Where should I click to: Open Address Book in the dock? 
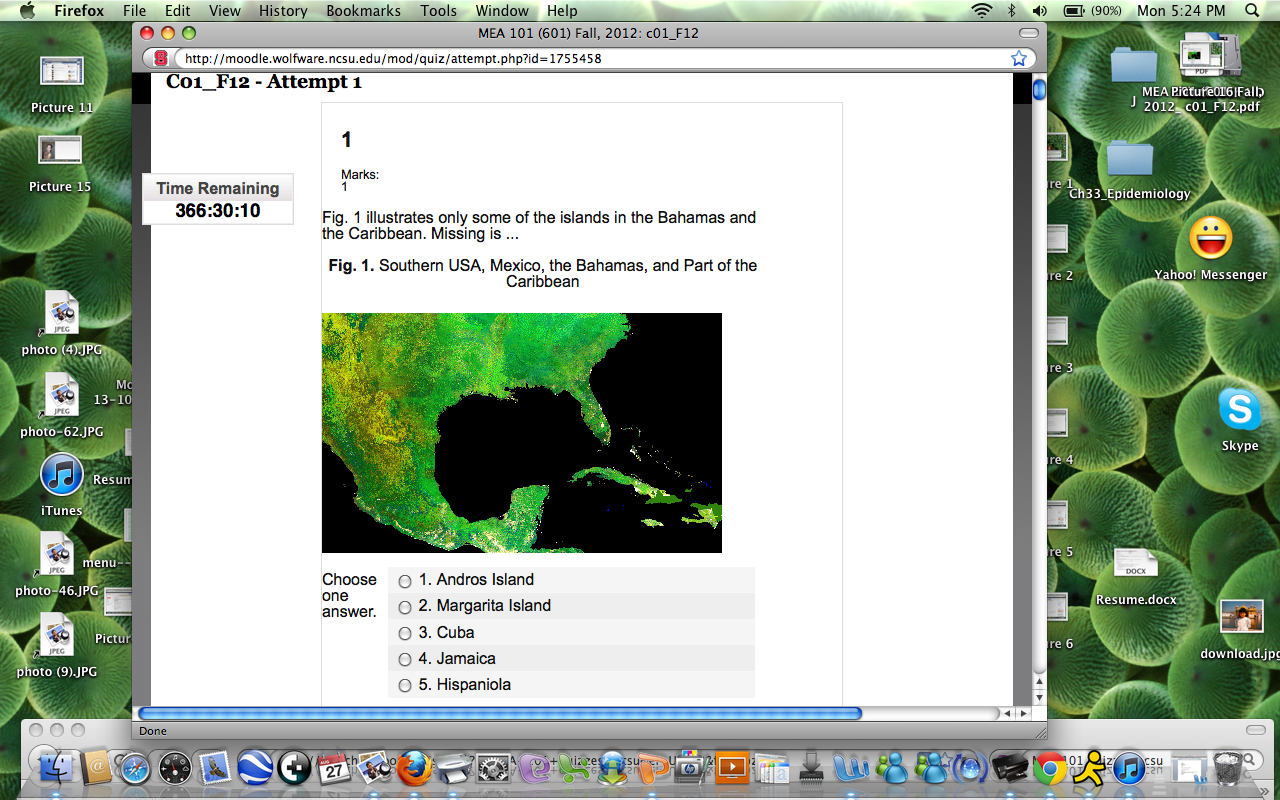point(97,767)
